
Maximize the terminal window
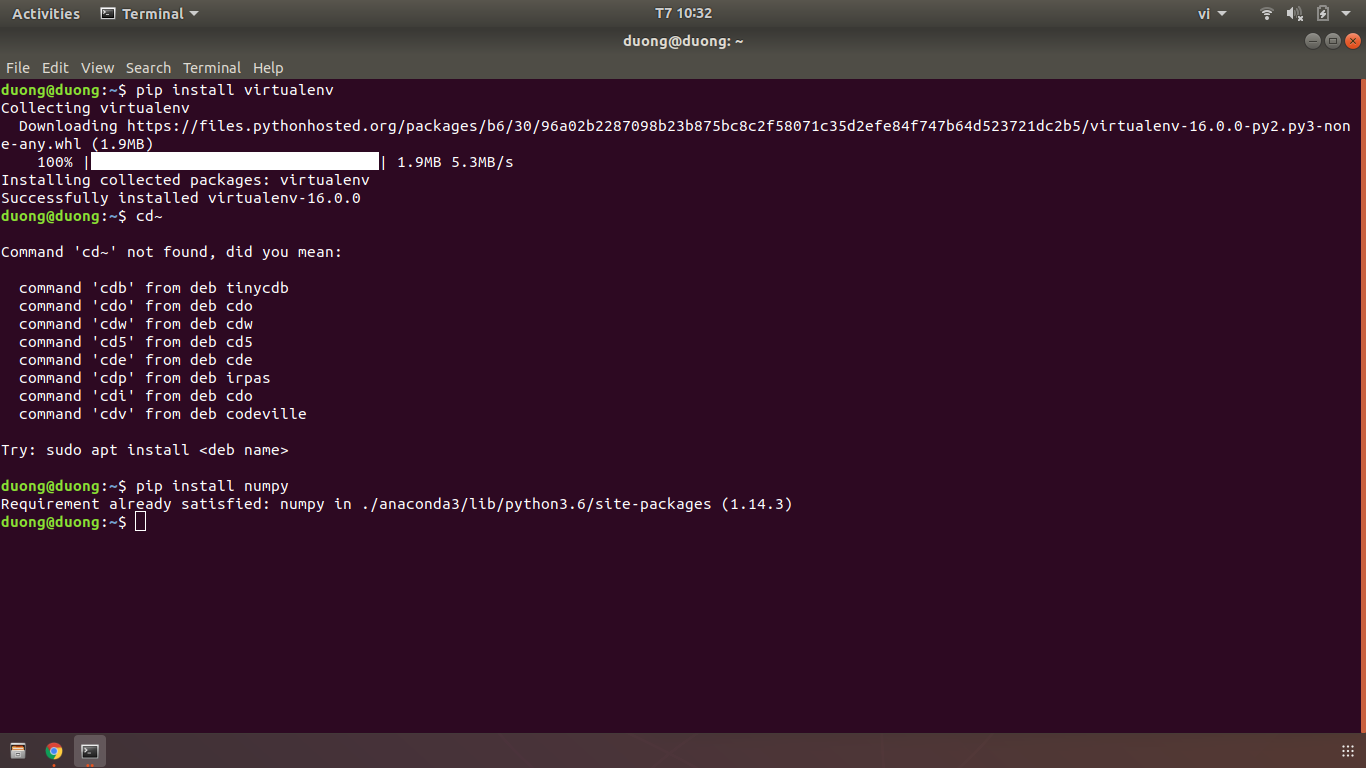point(1333,41)
